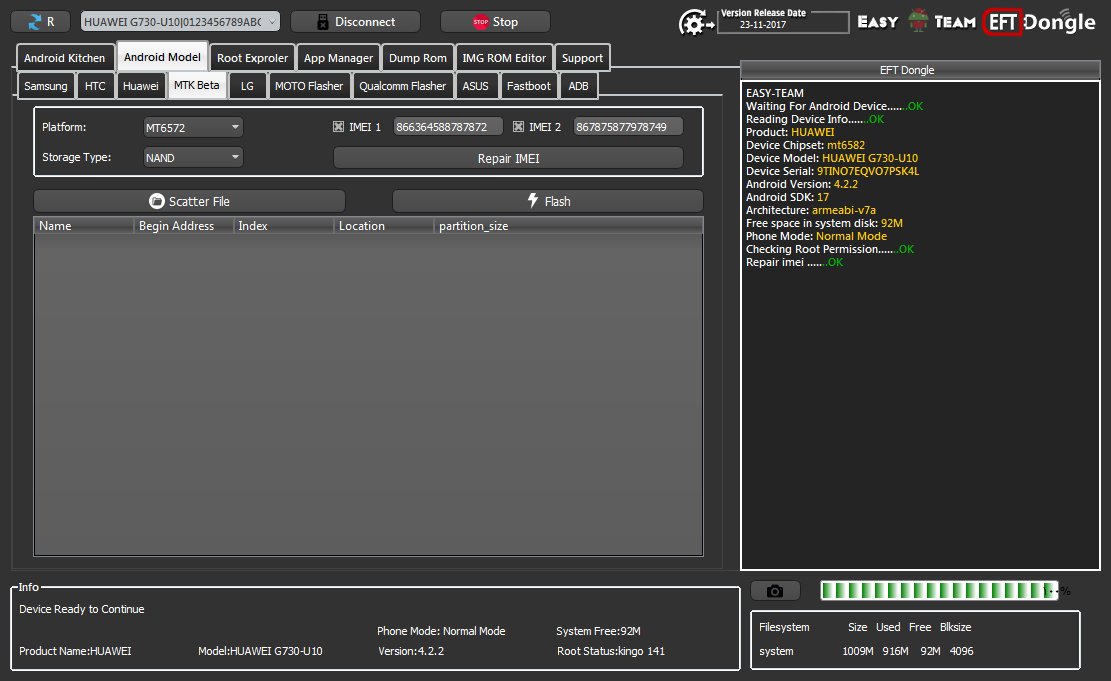1111x681 pixels.
Task: Open the Qualcomm Flasher sub-tab
Action: (402, 86)
